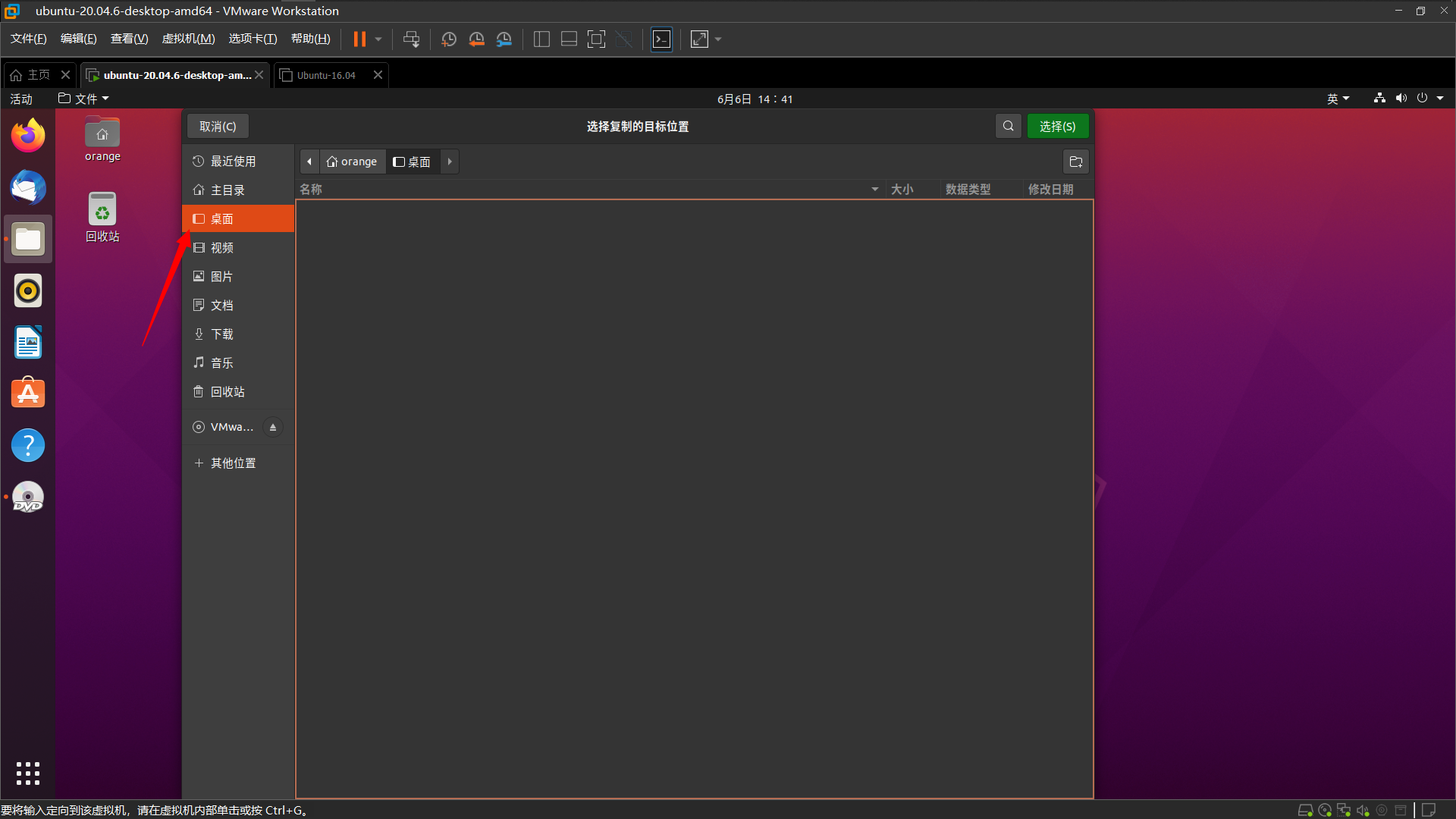Toggle the sound device status icon
The height and width of the screenshot is (819, 1456).
(1363, 810)
